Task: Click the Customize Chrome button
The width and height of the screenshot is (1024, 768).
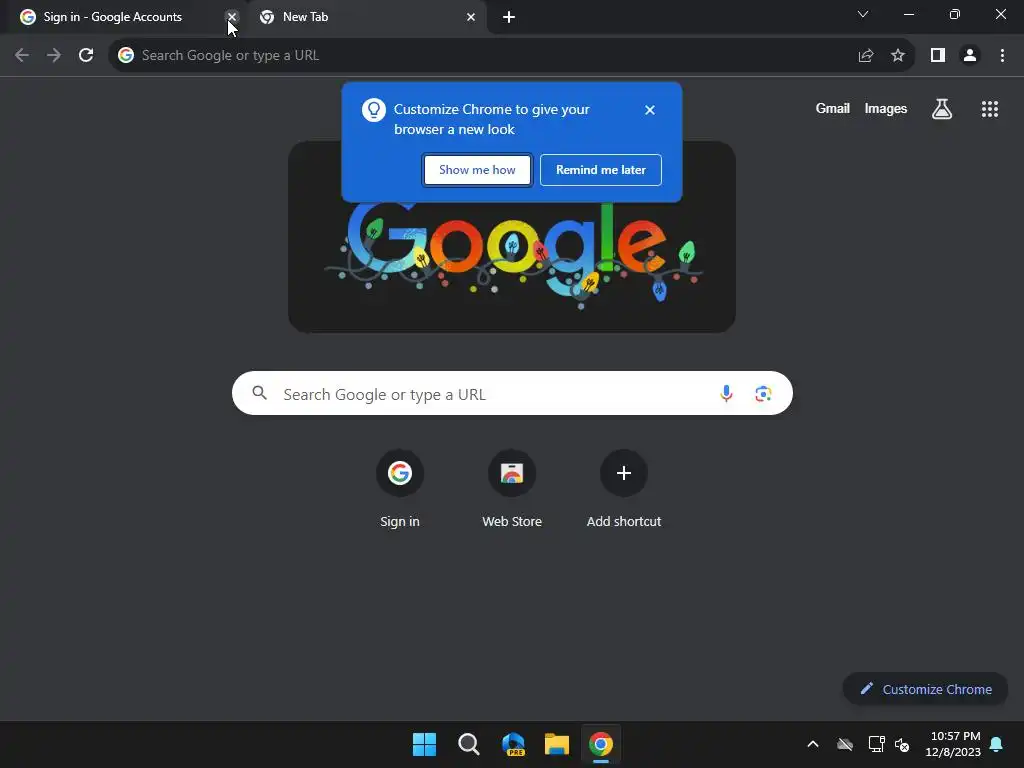Action: (925, 689)
